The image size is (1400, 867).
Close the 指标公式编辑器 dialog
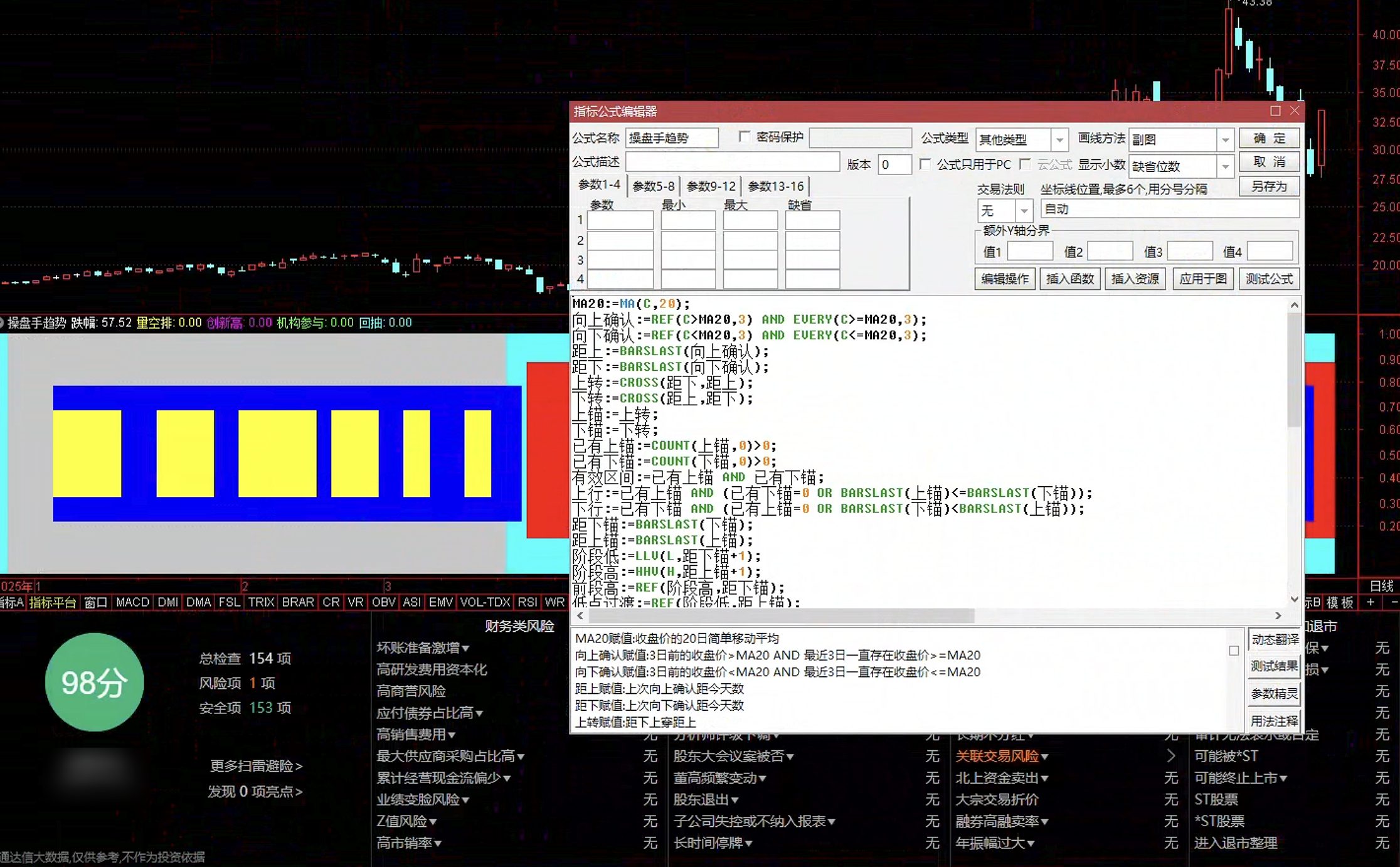click(1295, 111)
